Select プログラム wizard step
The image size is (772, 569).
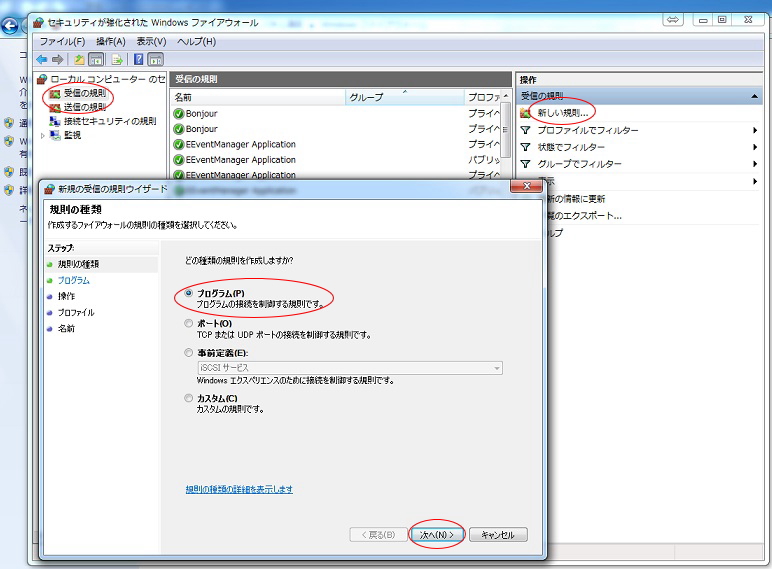pos(74,281)
